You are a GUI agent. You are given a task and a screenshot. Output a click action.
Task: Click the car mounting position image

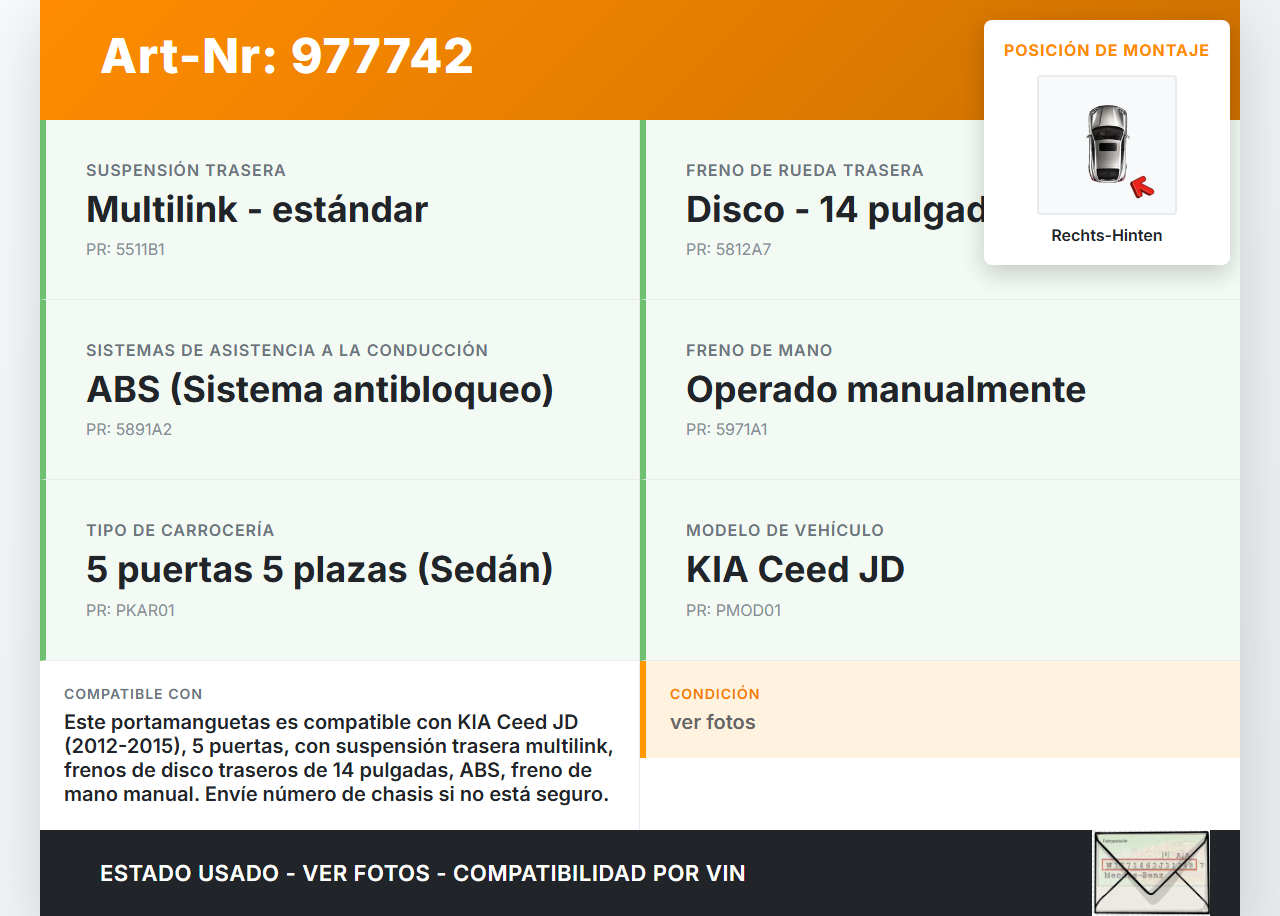pyautogui.click(x=1107, y=145)
